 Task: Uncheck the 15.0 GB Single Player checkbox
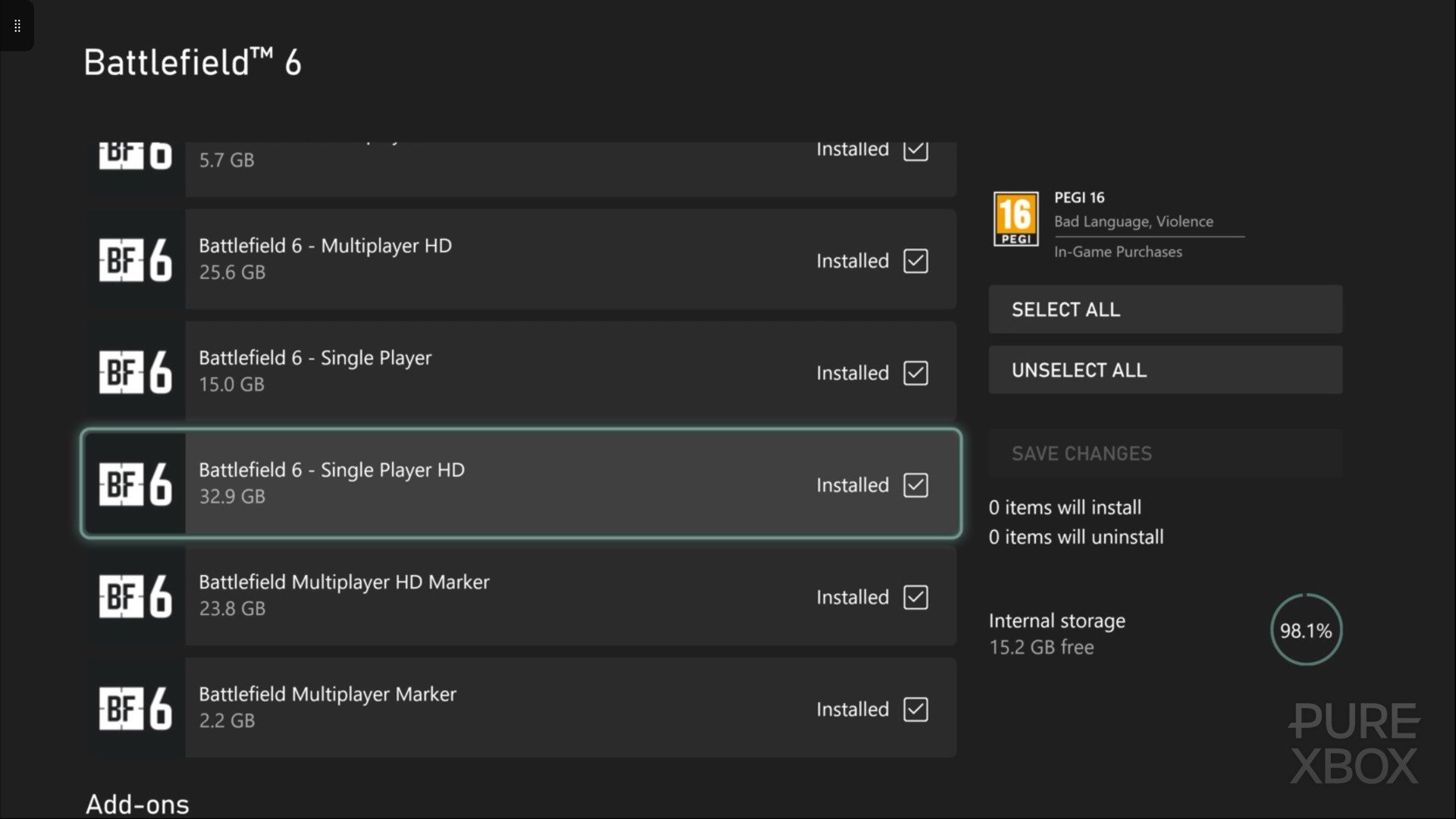(915, 373)
